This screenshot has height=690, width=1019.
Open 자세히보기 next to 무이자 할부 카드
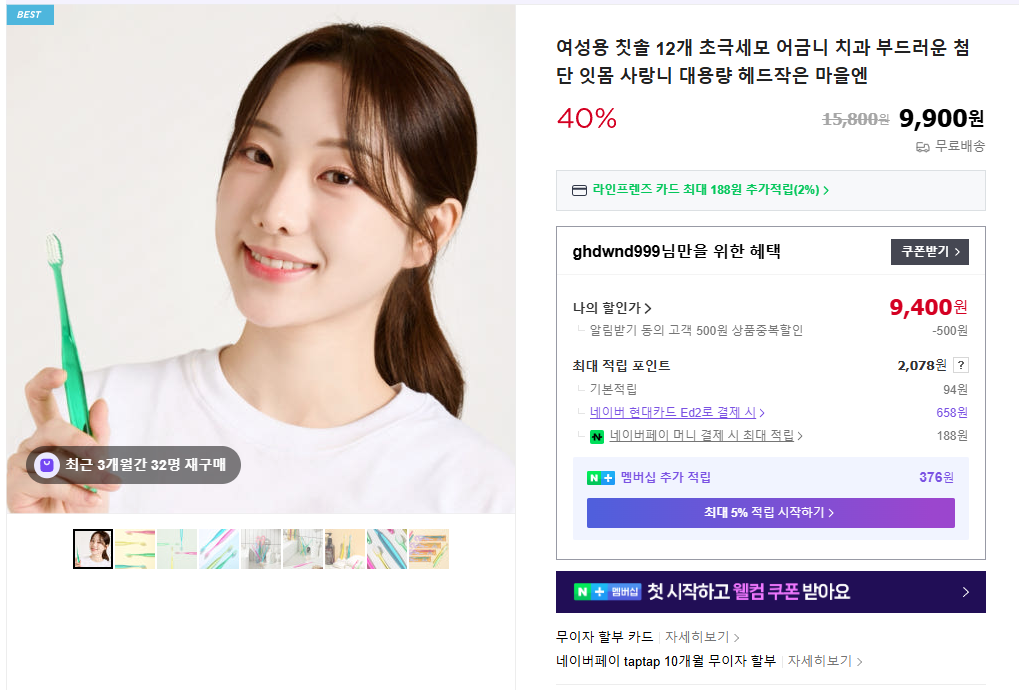click(x=702, y=637)
